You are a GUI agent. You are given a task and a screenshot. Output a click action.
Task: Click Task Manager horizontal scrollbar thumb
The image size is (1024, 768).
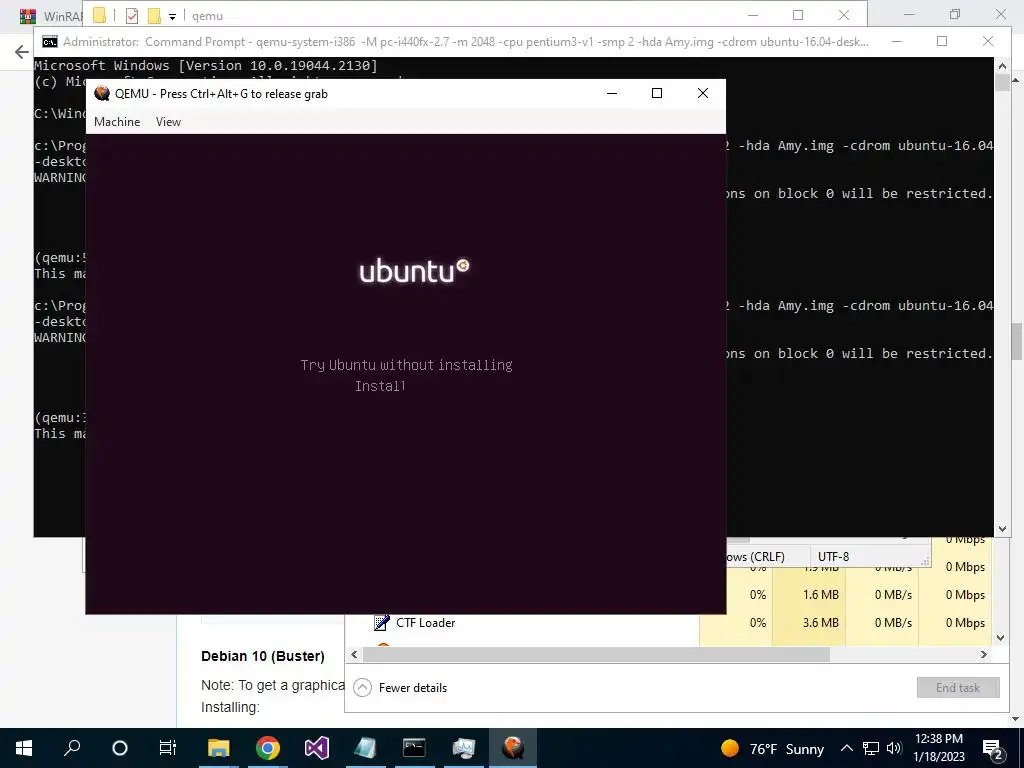pyautogui.click(x=596, y=654)
